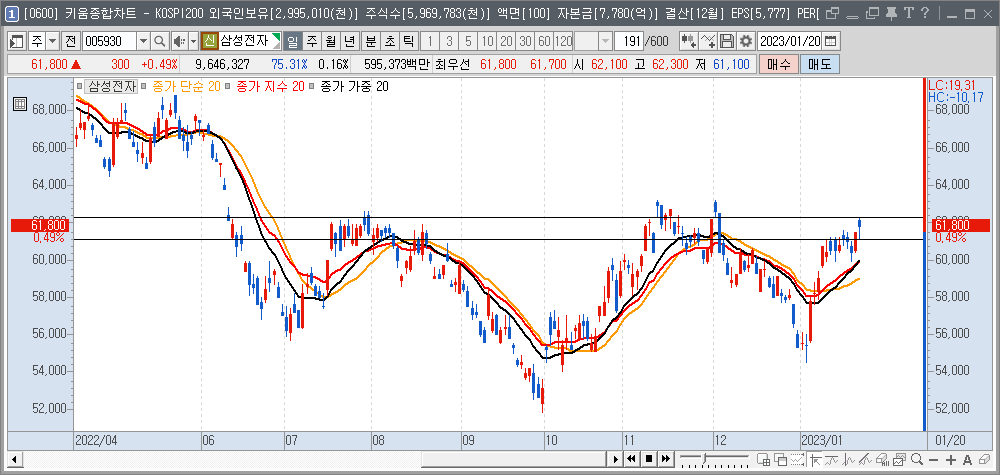
Task: Click the pin window icon in title bar
Action: click(892, 13)
